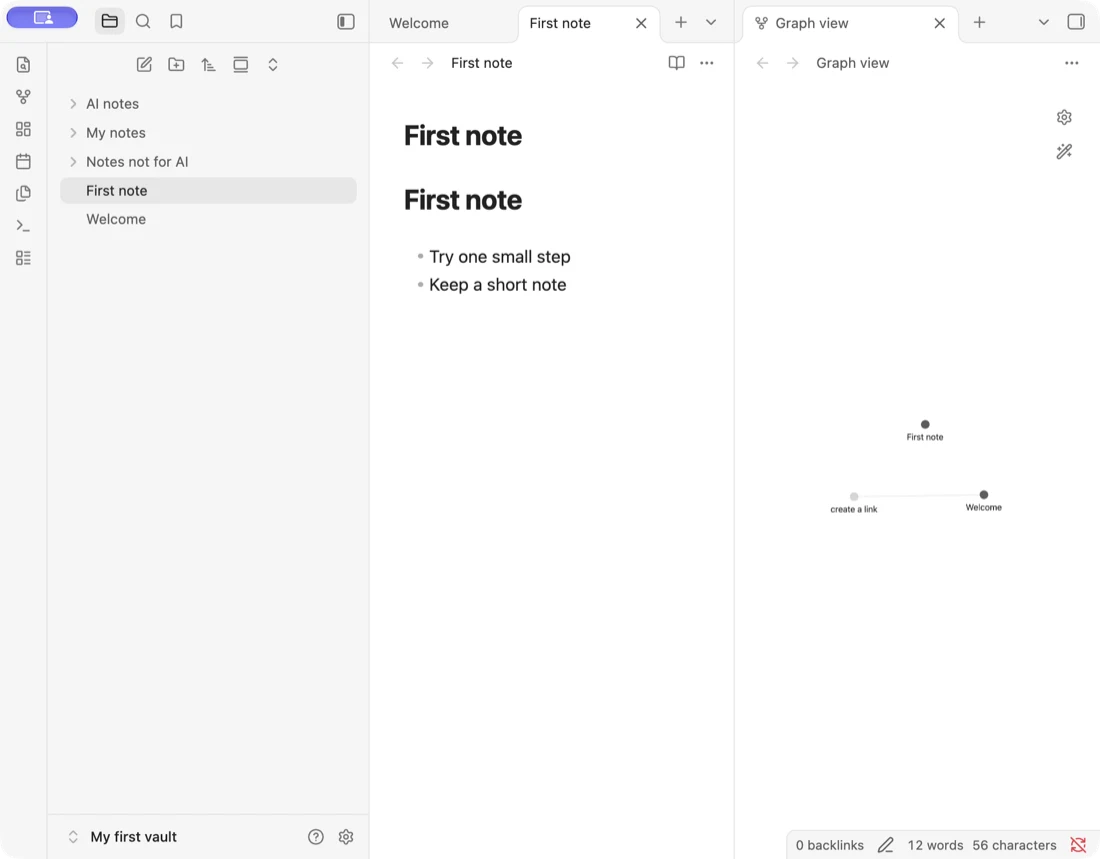Open the command palette terminal icon
The height and width of the screenshot is (859, 1100).
(23, 226)
